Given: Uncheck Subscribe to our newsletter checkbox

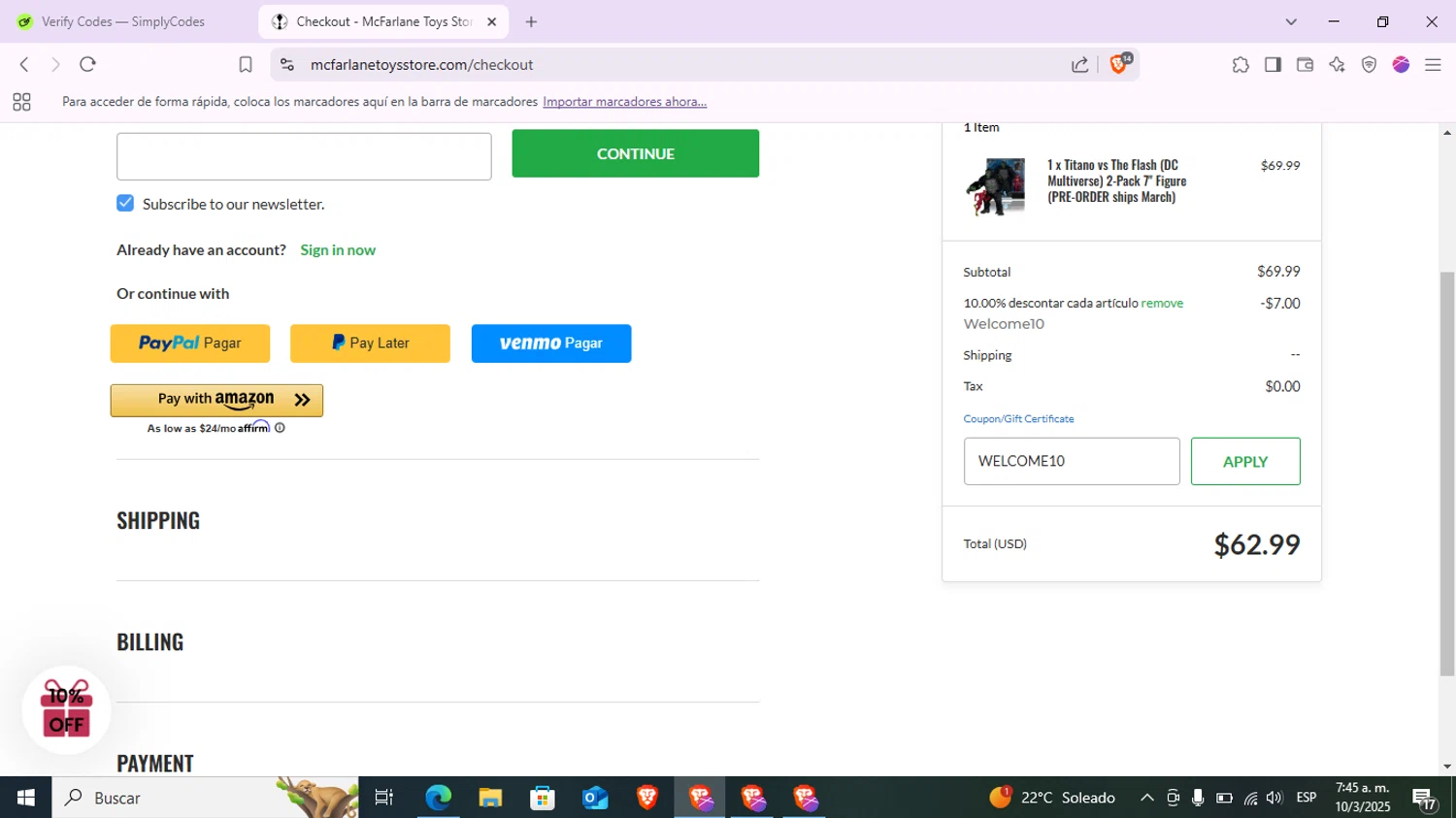Looking at the screenshot, I should tap(125, 203).
